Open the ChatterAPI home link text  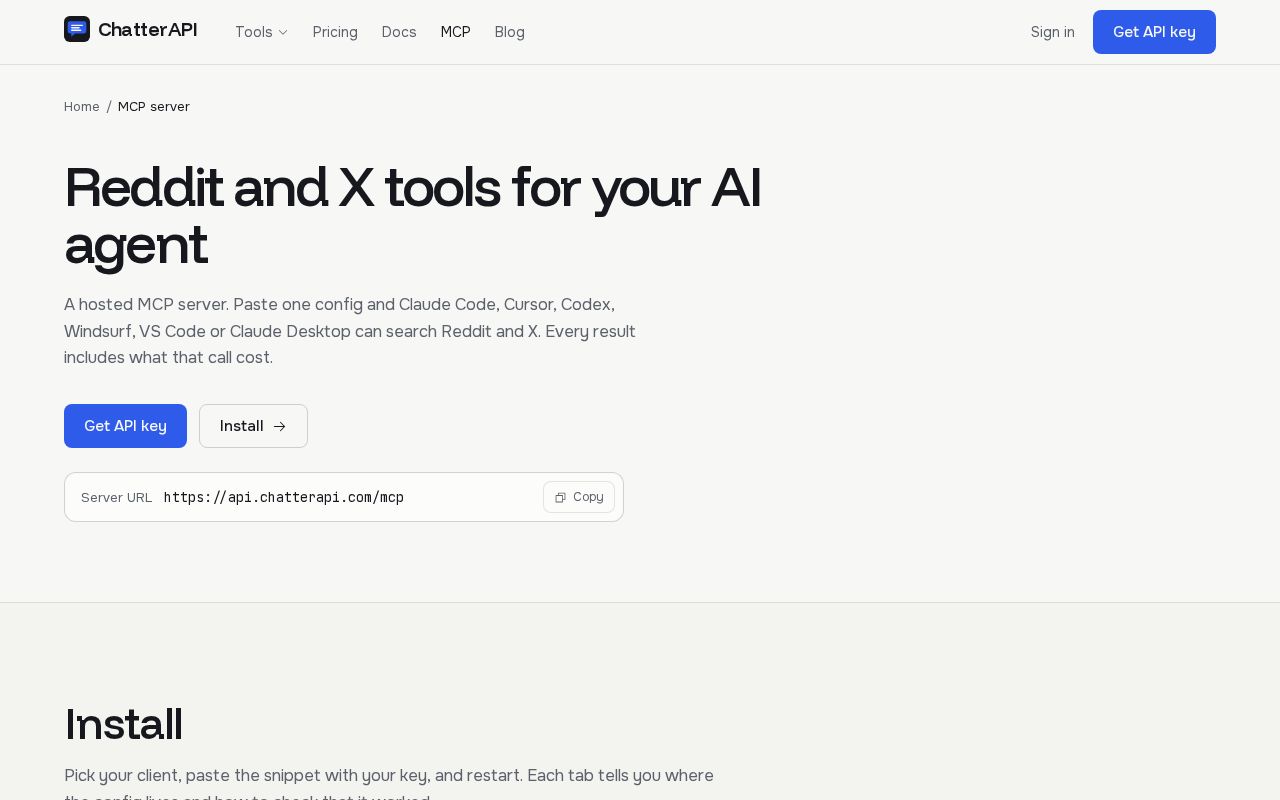147,30
